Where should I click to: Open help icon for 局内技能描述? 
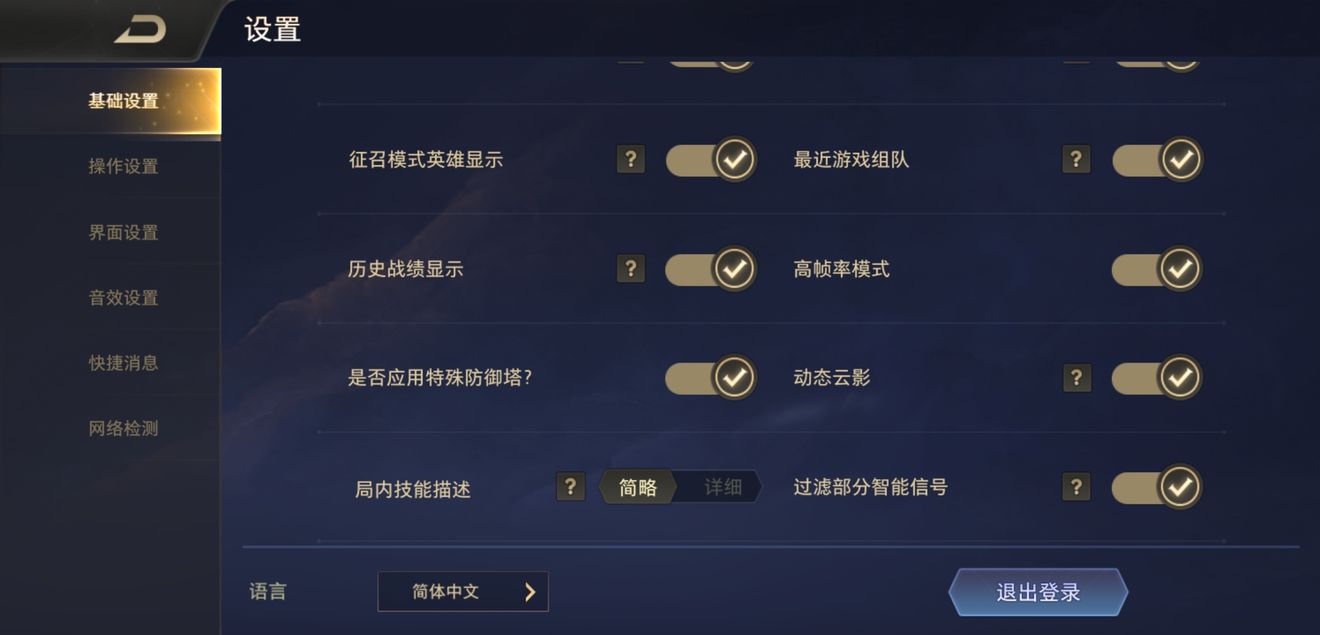click(571, 486)
